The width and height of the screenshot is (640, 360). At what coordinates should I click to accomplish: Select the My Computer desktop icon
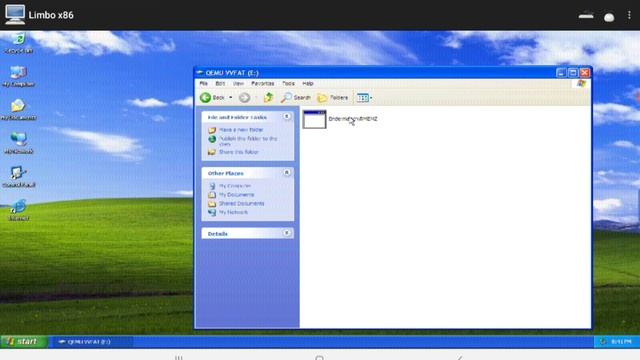[18, 76]
